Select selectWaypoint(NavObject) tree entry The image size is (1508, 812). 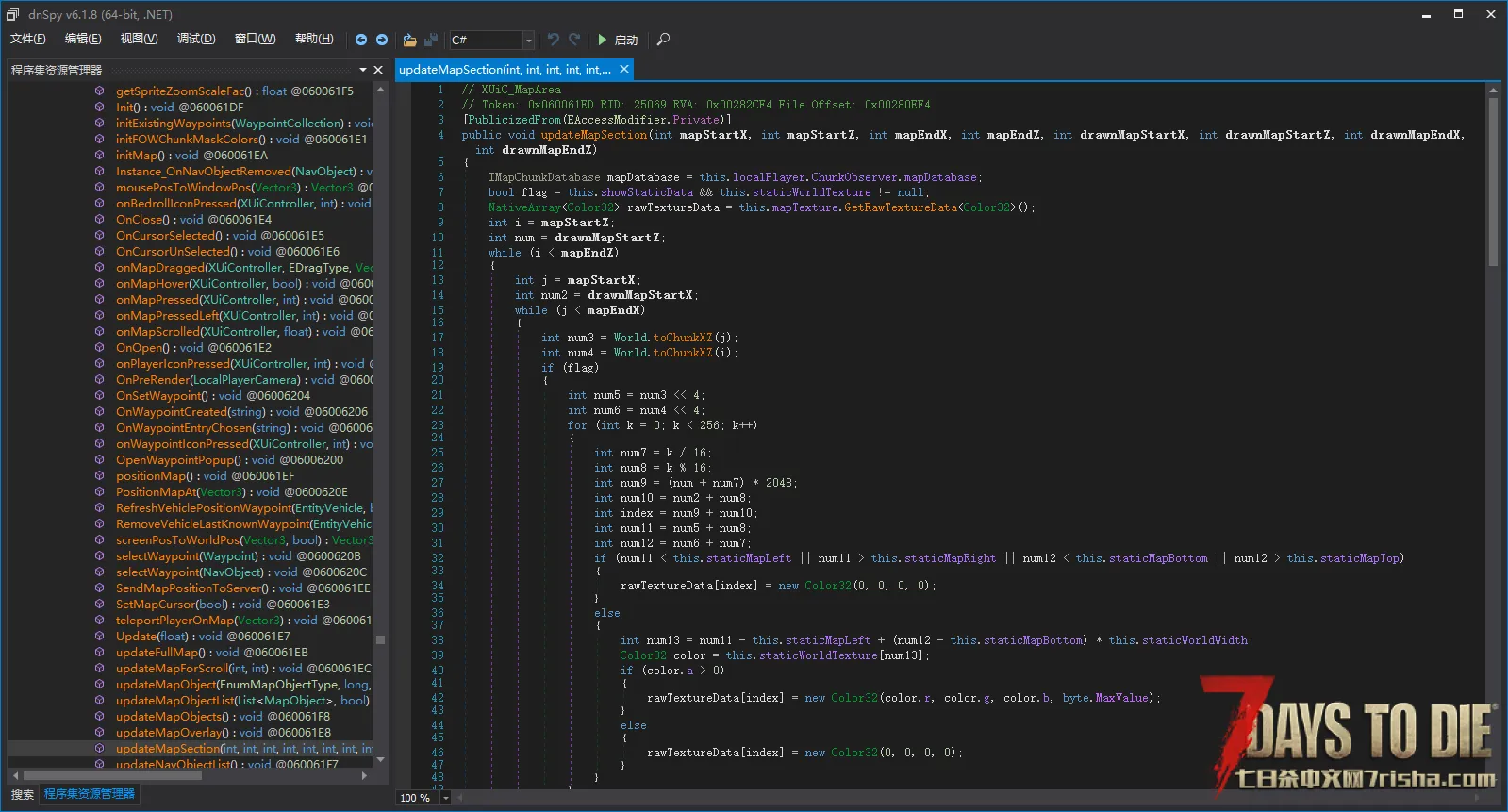coord(240,572)
